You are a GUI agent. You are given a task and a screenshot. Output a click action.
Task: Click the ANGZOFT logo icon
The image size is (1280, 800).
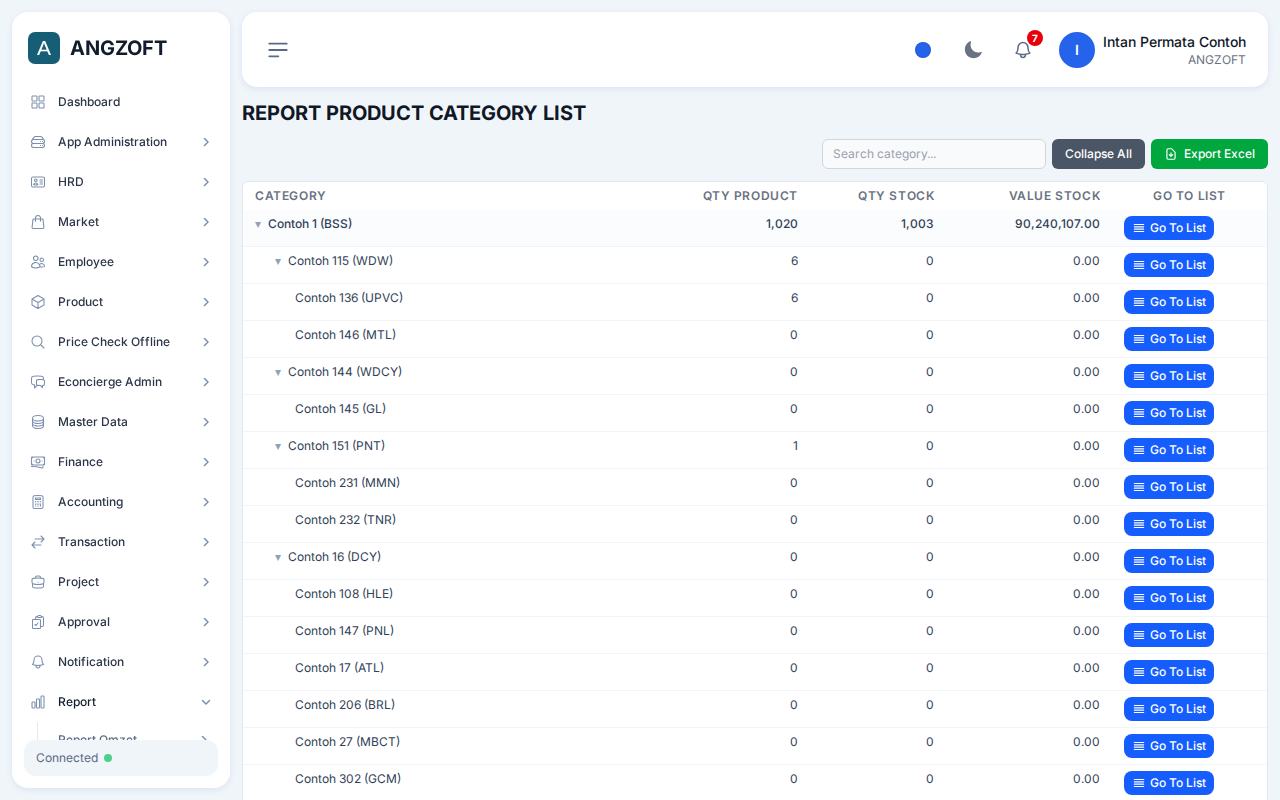tap(44, 48)
